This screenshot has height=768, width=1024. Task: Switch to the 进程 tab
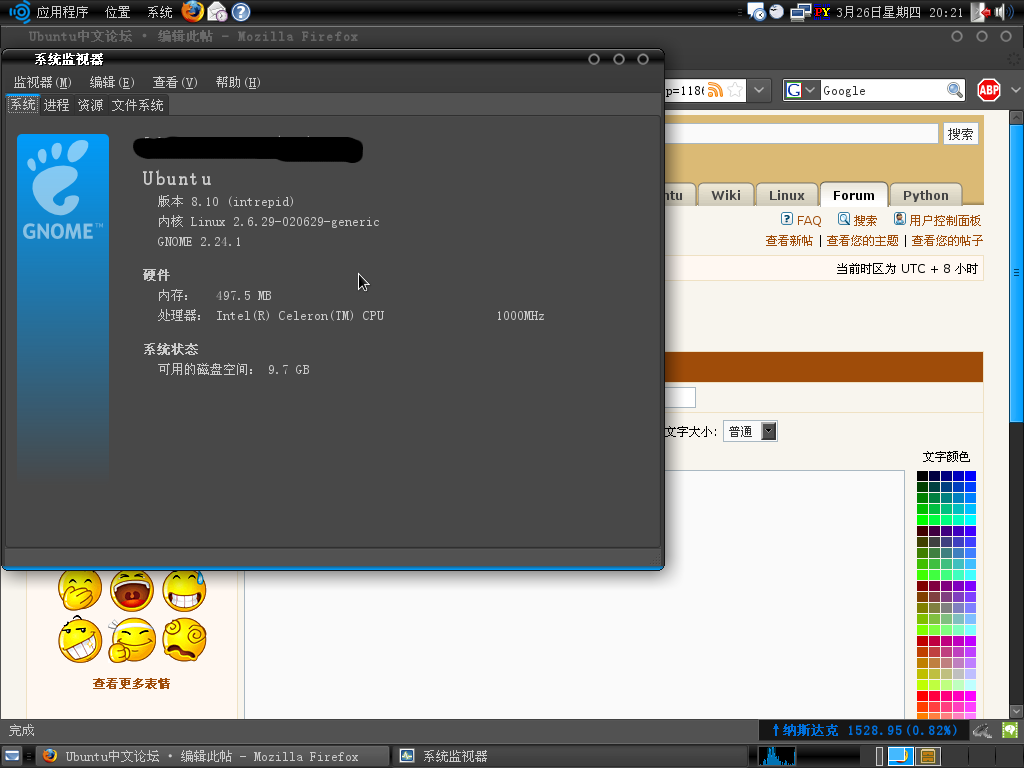56,104
